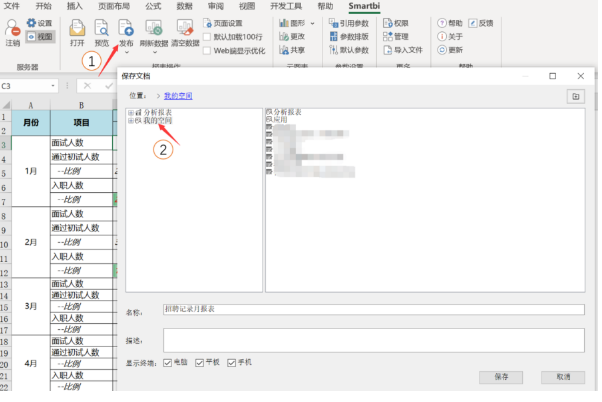Click the column A header
This screenshot has height=402, width=602.
(31, 105)
